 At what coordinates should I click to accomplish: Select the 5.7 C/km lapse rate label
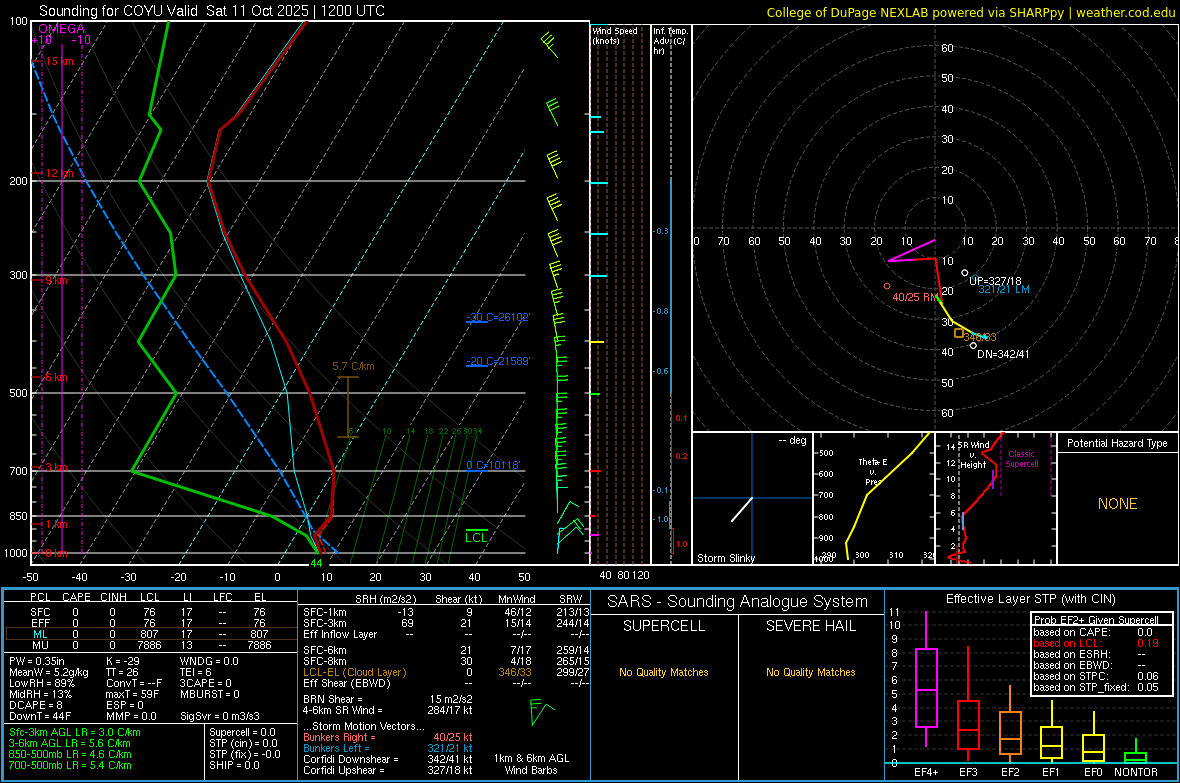[x=353, y=367]
